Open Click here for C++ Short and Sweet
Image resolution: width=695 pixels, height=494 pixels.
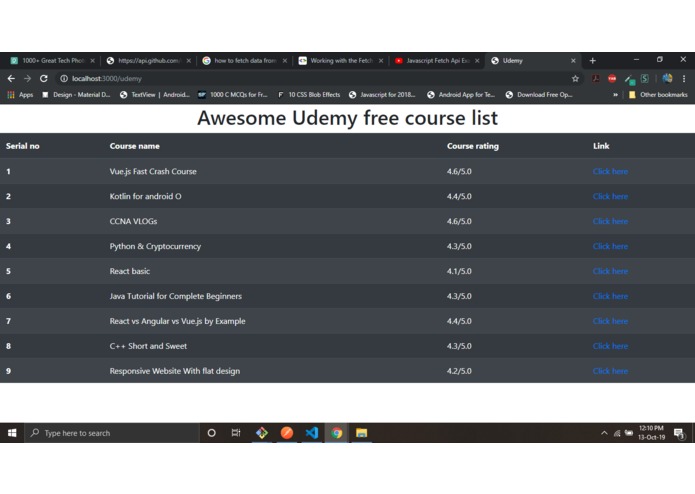coord(610,346)
